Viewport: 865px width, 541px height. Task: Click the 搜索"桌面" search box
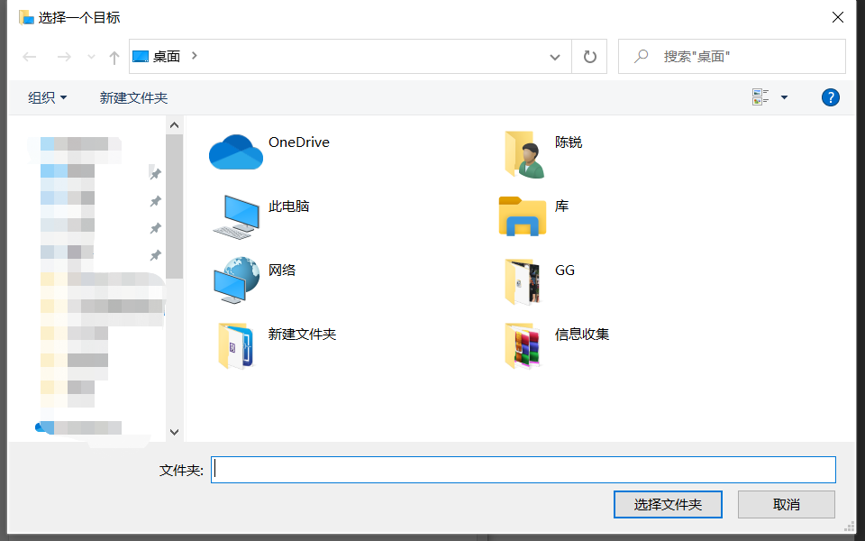[x=731, y=56]
